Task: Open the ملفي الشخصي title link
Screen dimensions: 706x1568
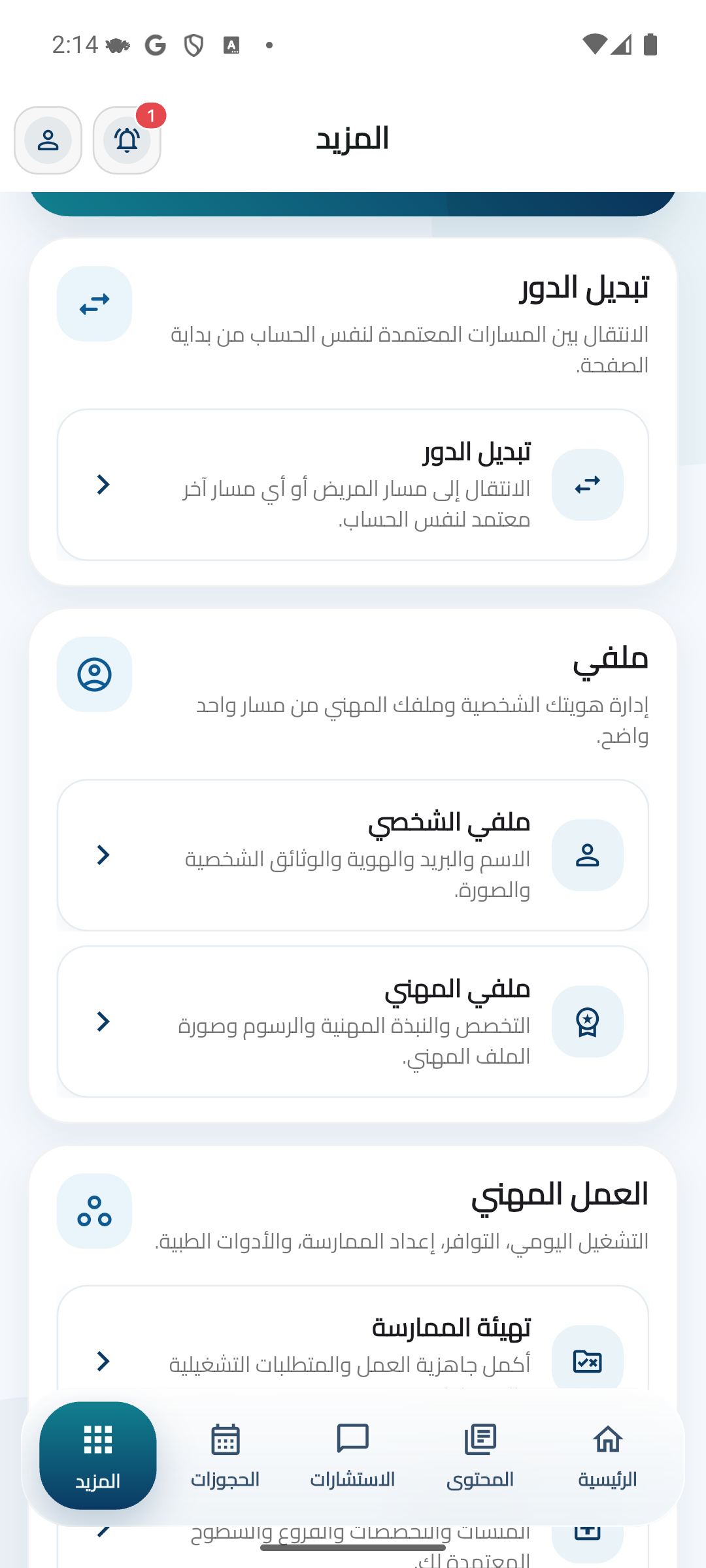Action: [449, 823]
